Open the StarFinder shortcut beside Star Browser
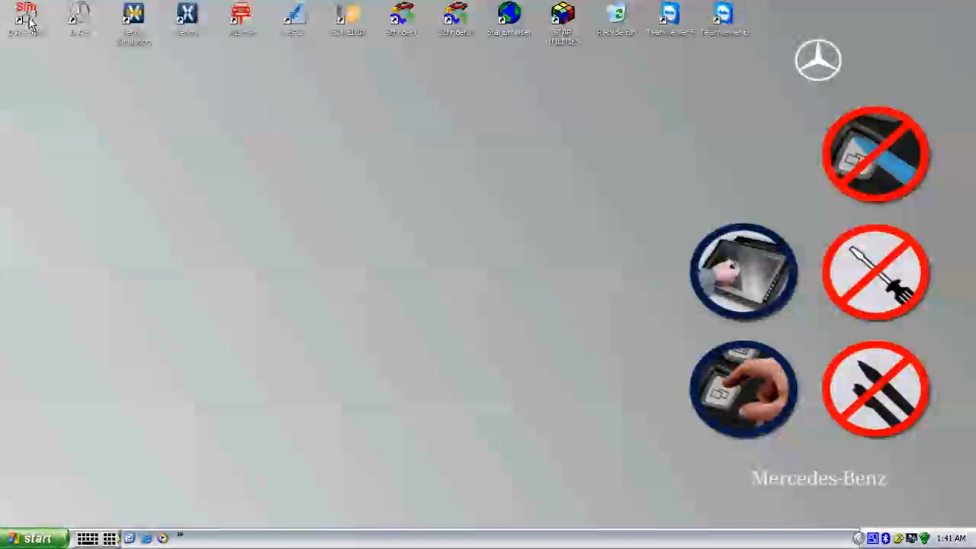This screenshot has height=549, width=976. [x=455, y=19]
